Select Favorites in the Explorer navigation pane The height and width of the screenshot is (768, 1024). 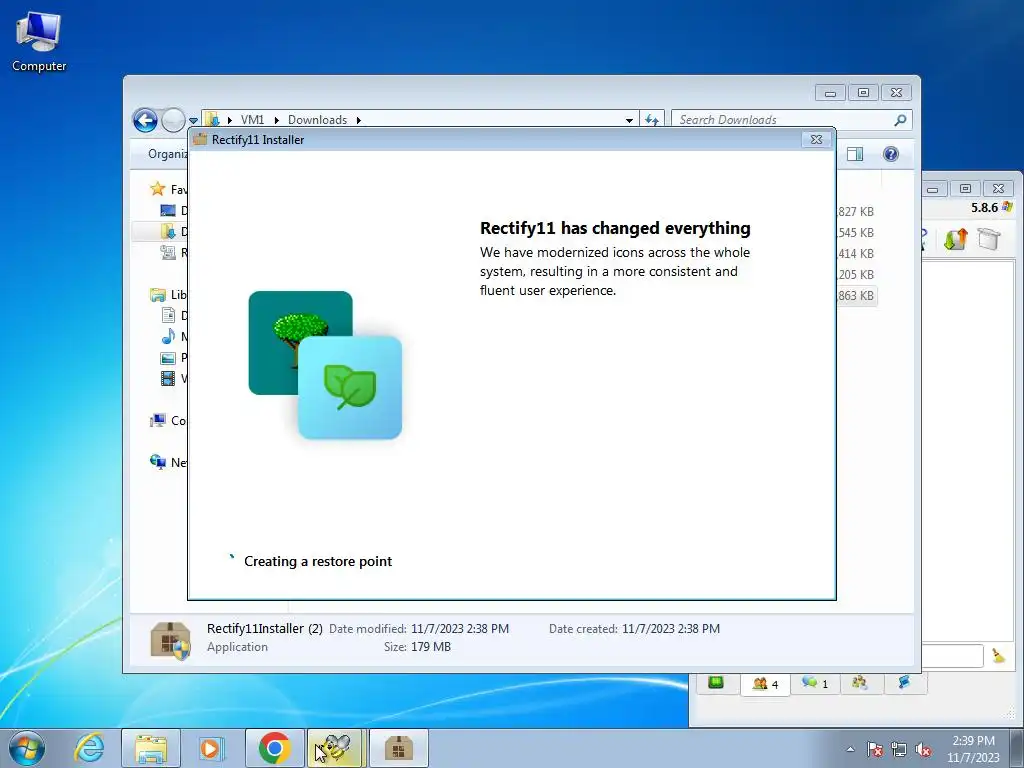pos(168,189)
